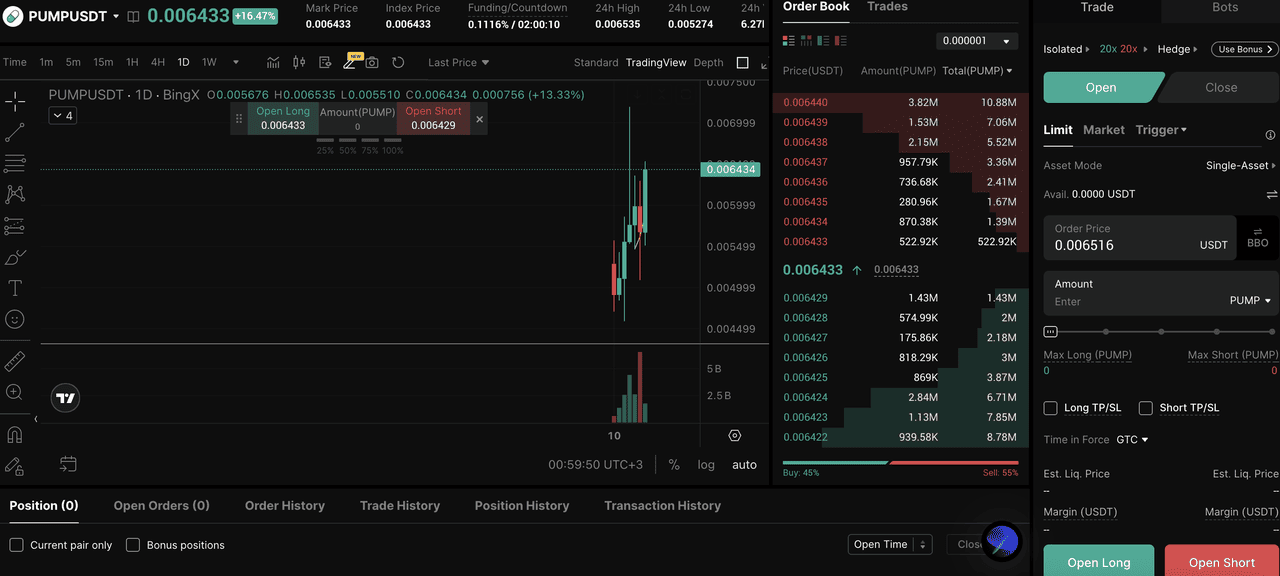Open the Position History tab
This screenshot has height=576, width=1280.
(522, 506)
